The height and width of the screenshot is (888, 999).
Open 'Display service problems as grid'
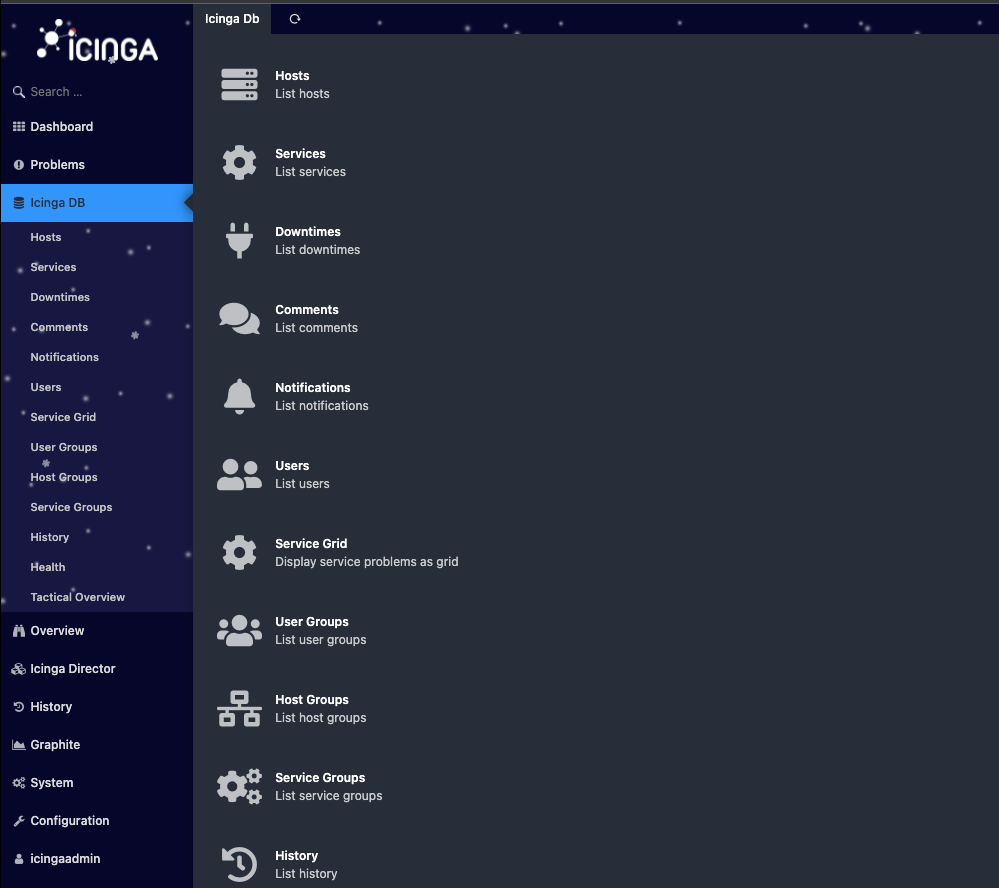point(366,562)
